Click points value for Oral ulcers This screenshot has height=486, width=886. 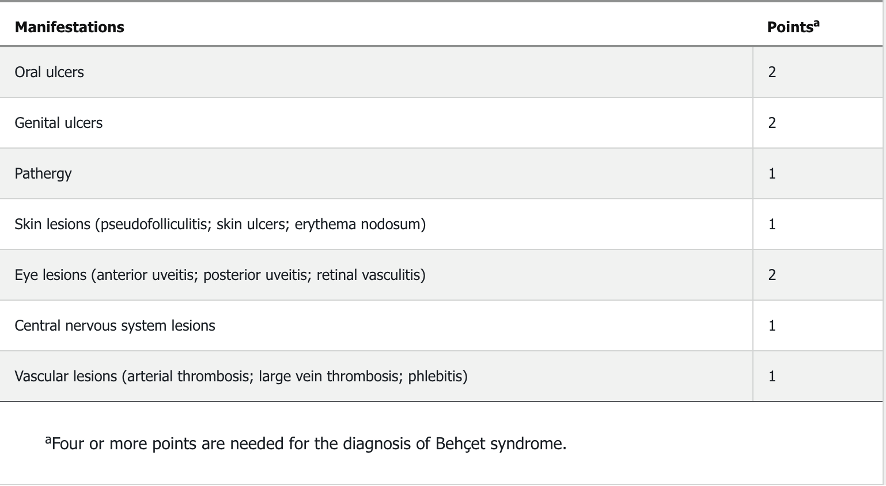772,72
